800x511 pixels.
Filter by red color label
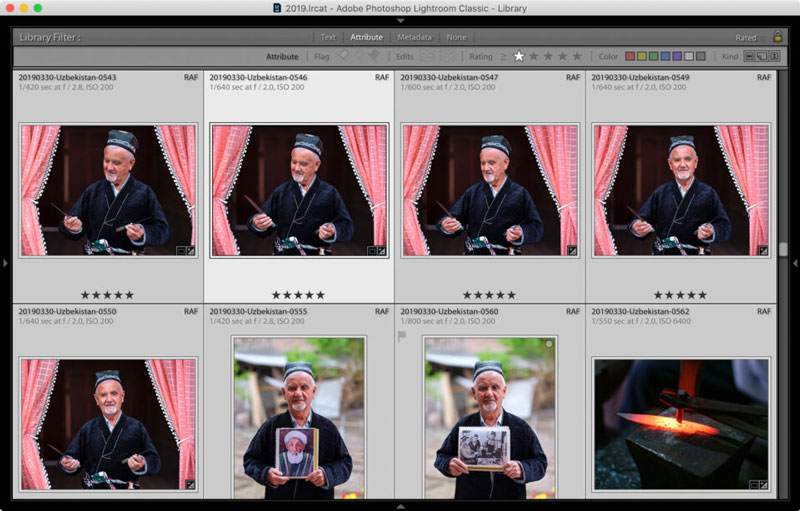coord(630,57)
